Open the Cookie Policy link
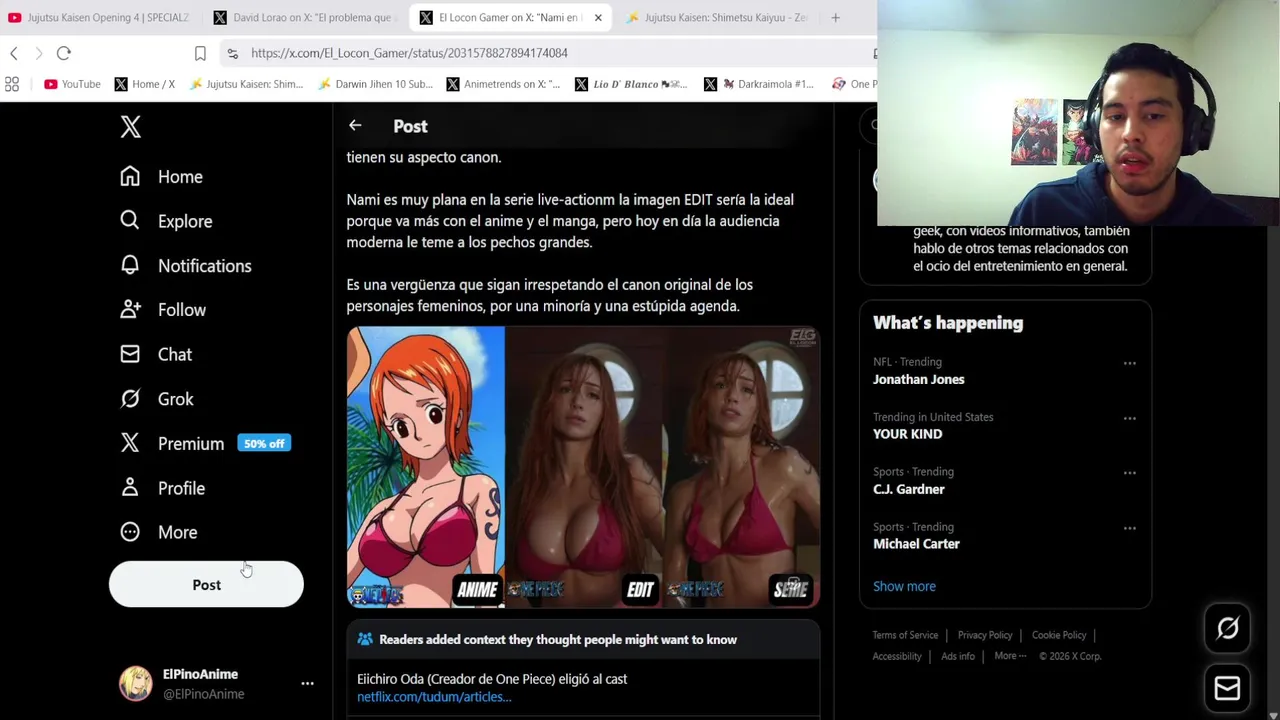This screenshot has width=1280, height=720. point(1059,635)
